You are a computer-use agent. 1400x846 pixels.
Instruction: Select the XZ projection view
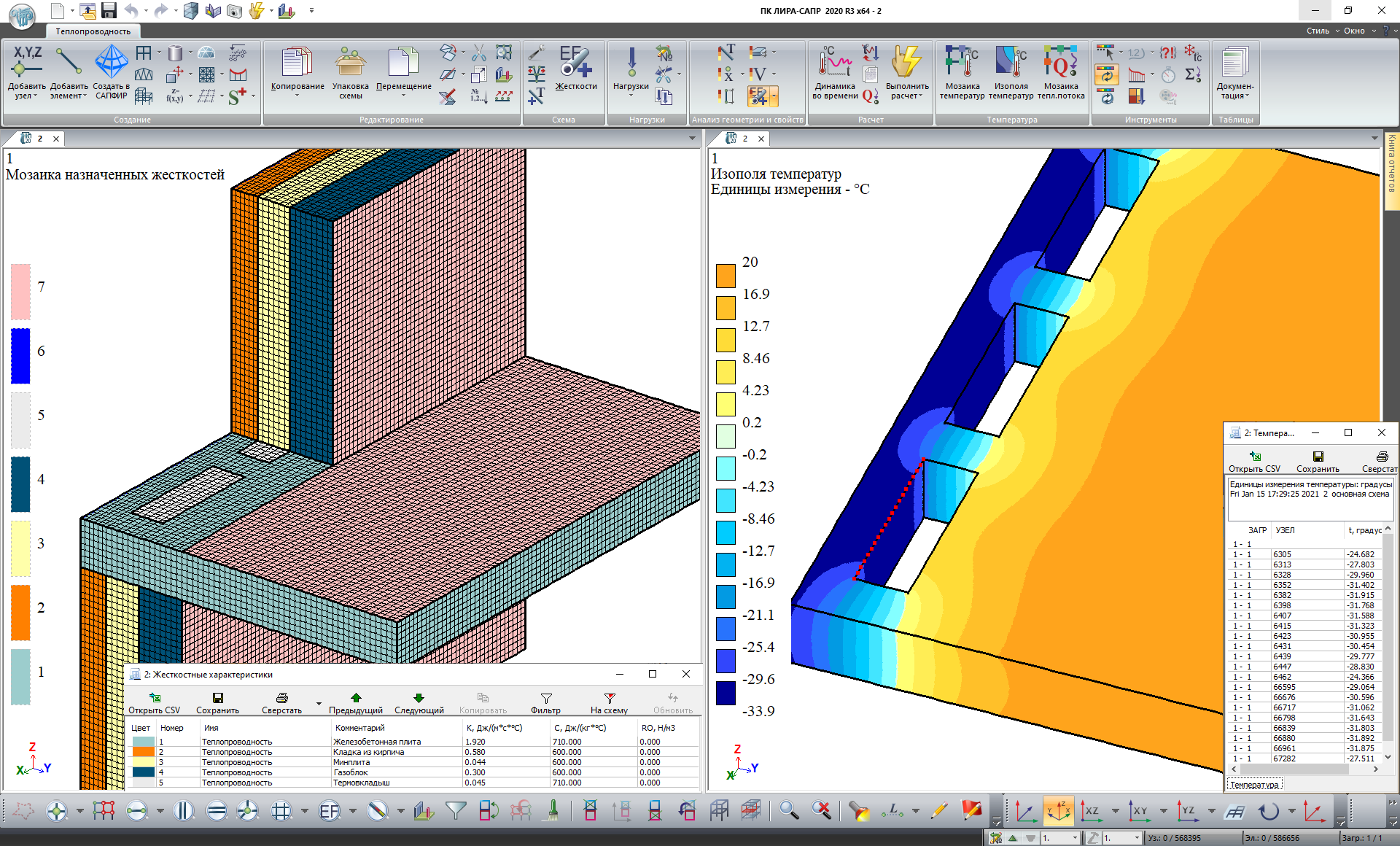[1091, 811]
